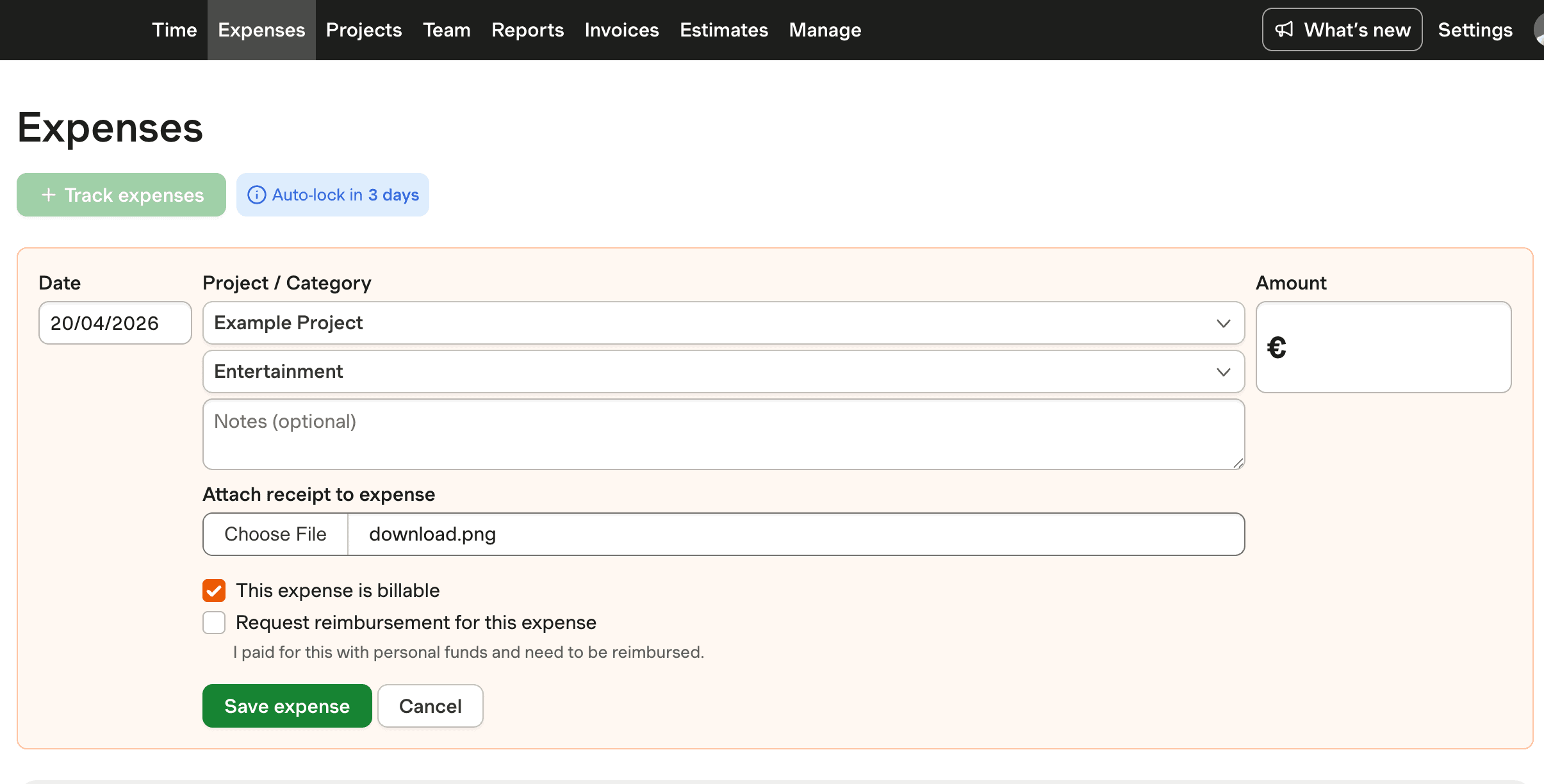Click the megaphone icon in What's new
The height and width of the screenshot is (784, 1544).
(x=1284, y=29)
